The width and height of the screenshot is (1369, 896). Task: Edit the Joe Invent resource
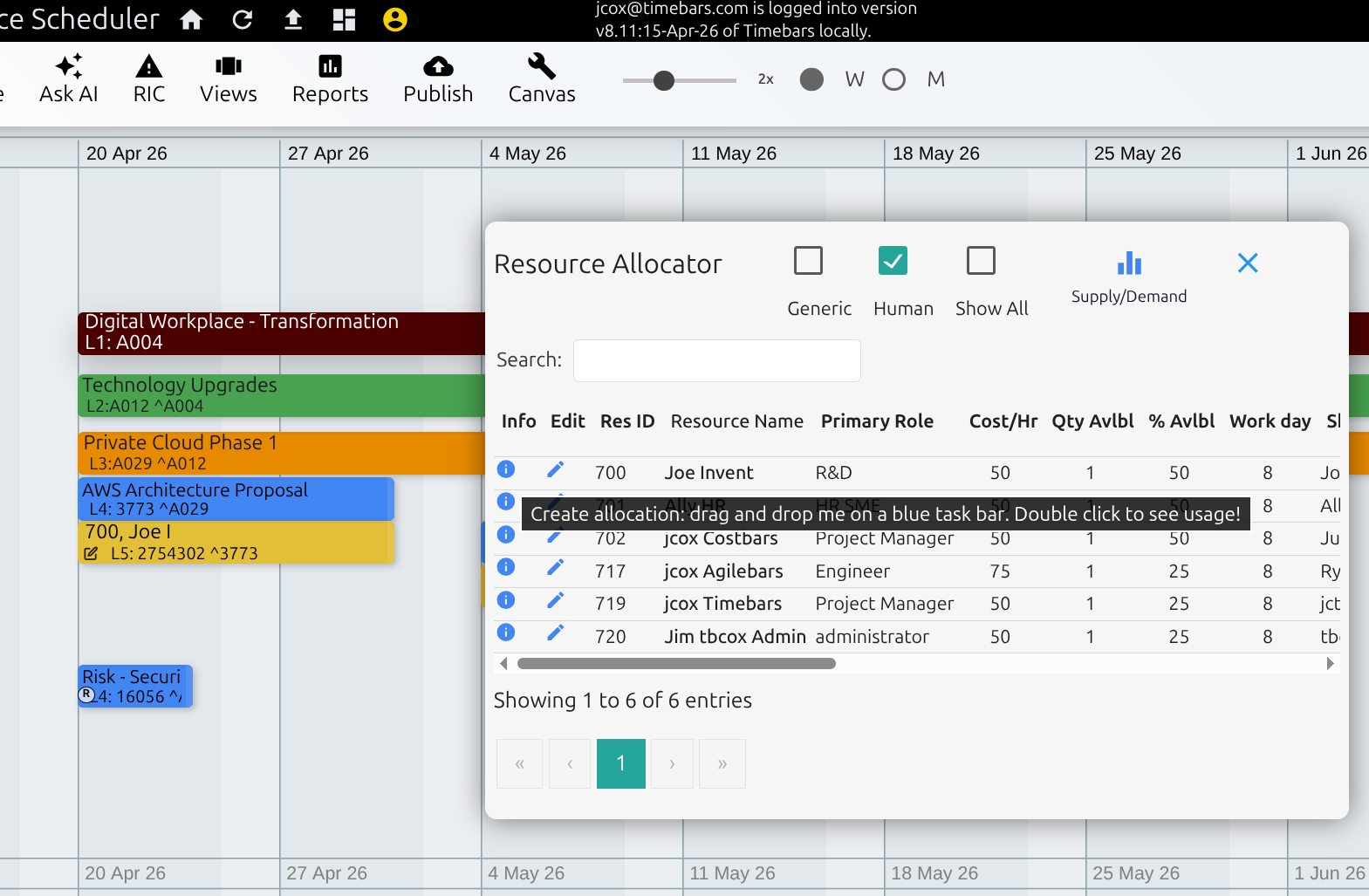click(x=555, y=469)
